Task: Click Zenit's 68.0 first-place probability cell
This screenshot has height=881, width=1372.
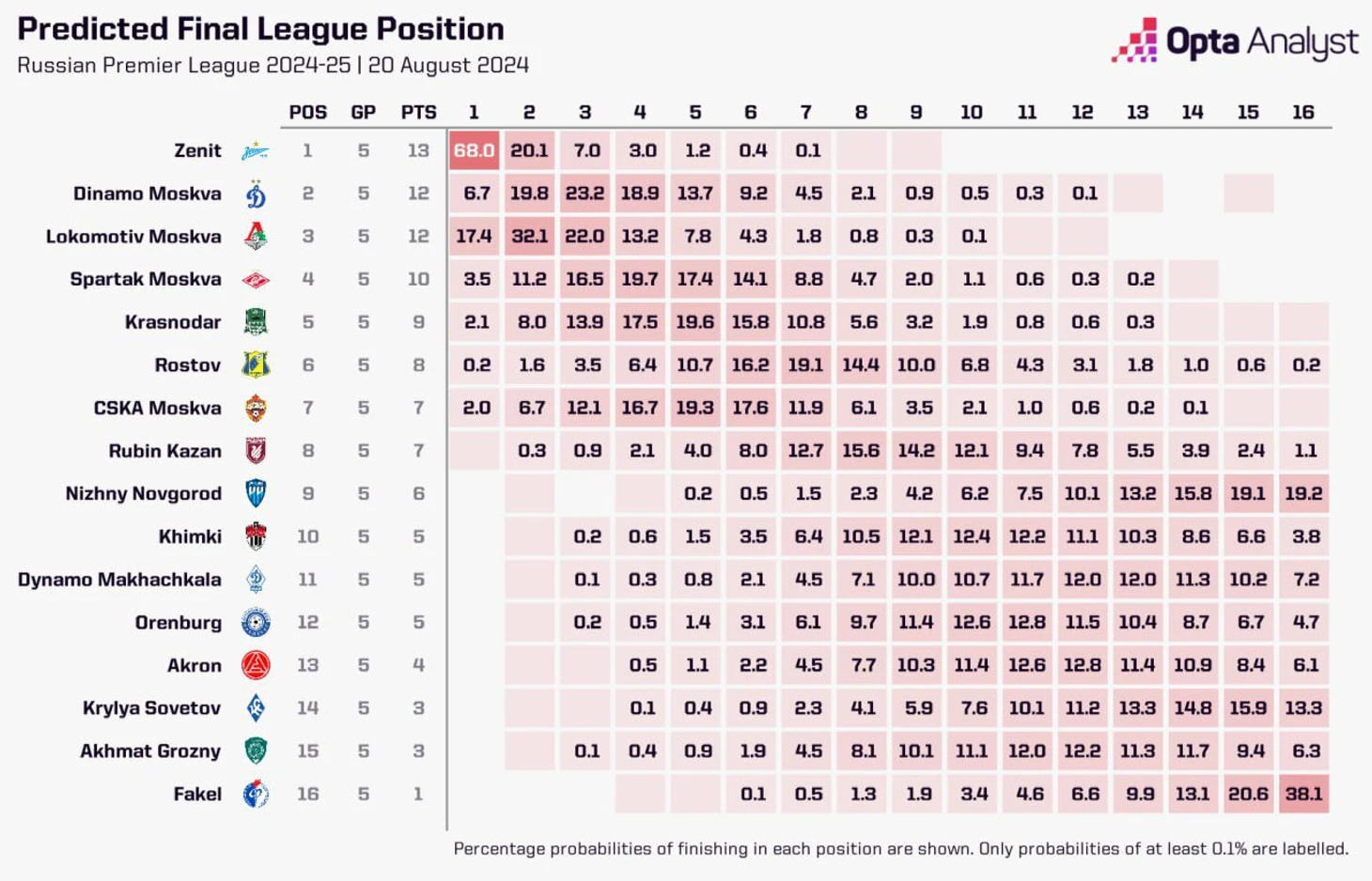Action: pos(474,150)
